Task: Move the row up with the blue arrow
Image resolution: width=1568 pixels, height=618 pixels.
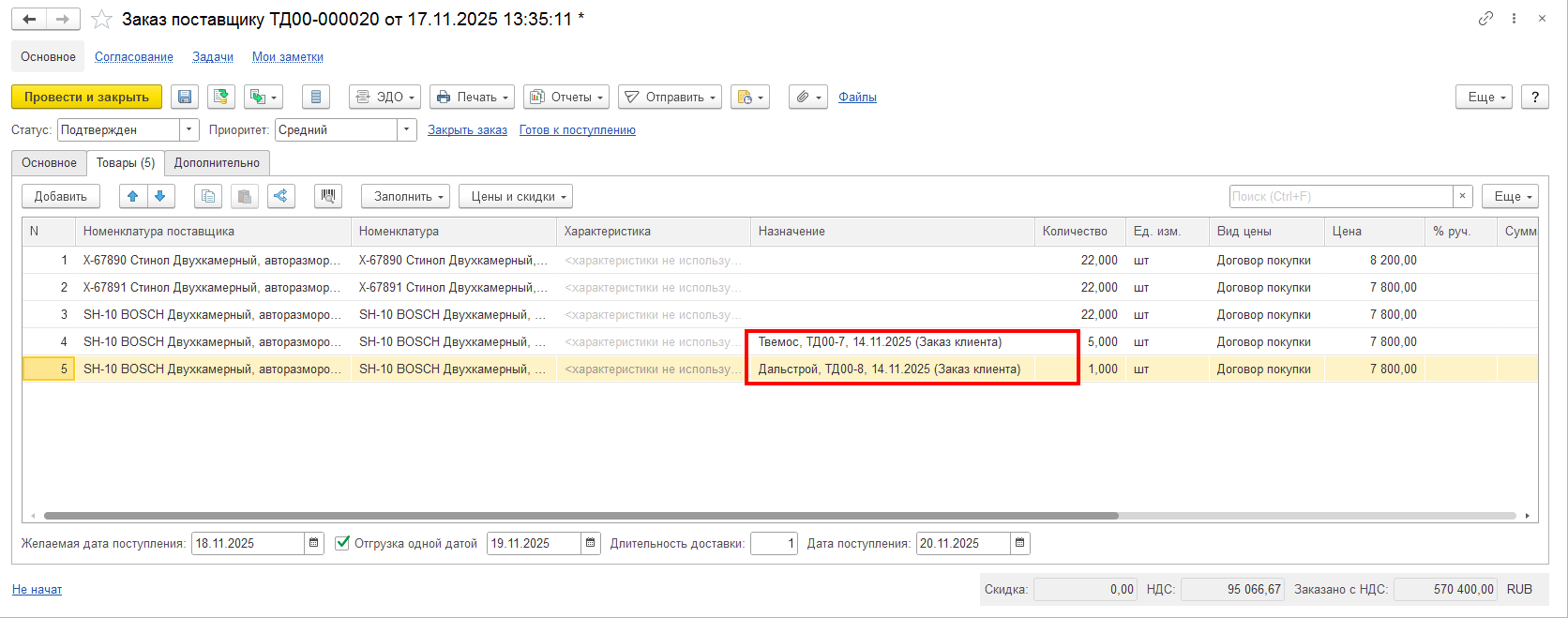Action: pos(133,196)
